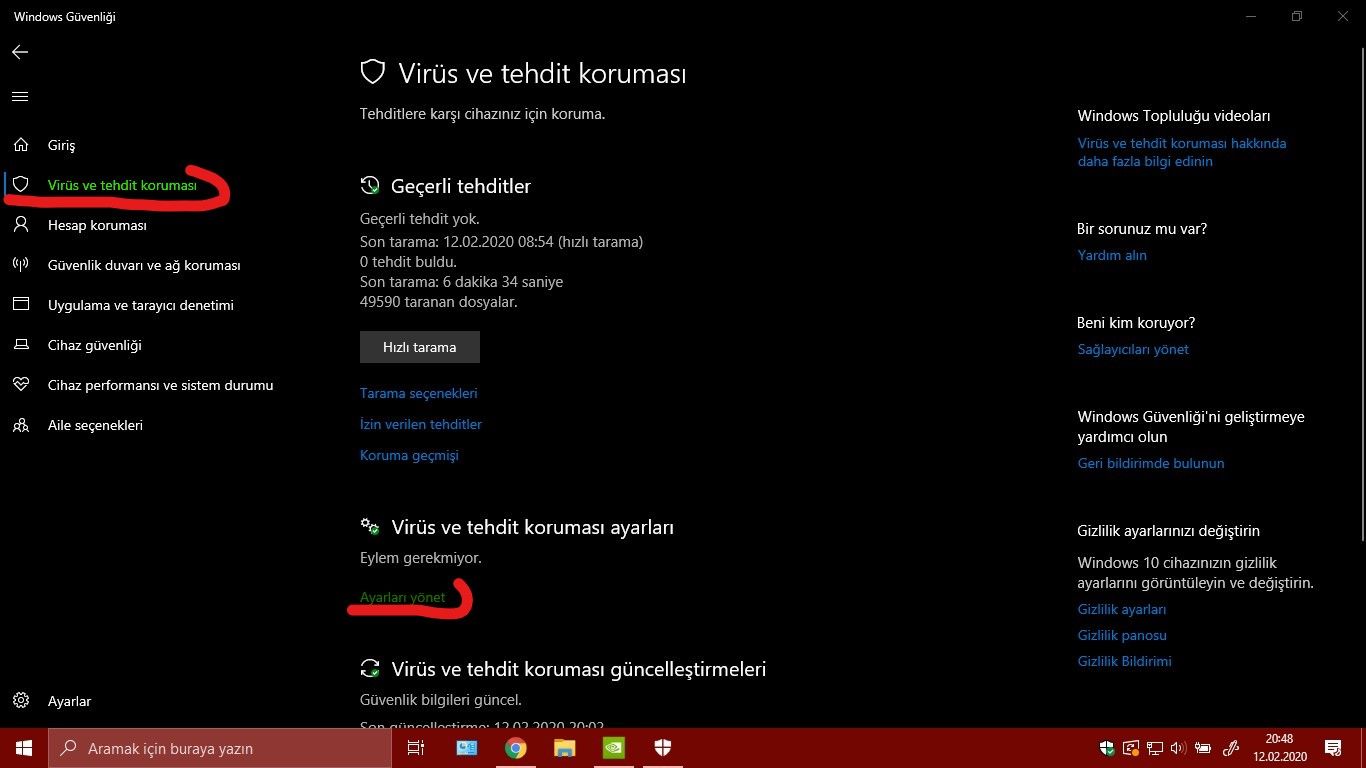Click the tray shield with green checkmark
Image resolution: width=1366 pixels, height=768 pixels.
click(x=1107, y=748)
